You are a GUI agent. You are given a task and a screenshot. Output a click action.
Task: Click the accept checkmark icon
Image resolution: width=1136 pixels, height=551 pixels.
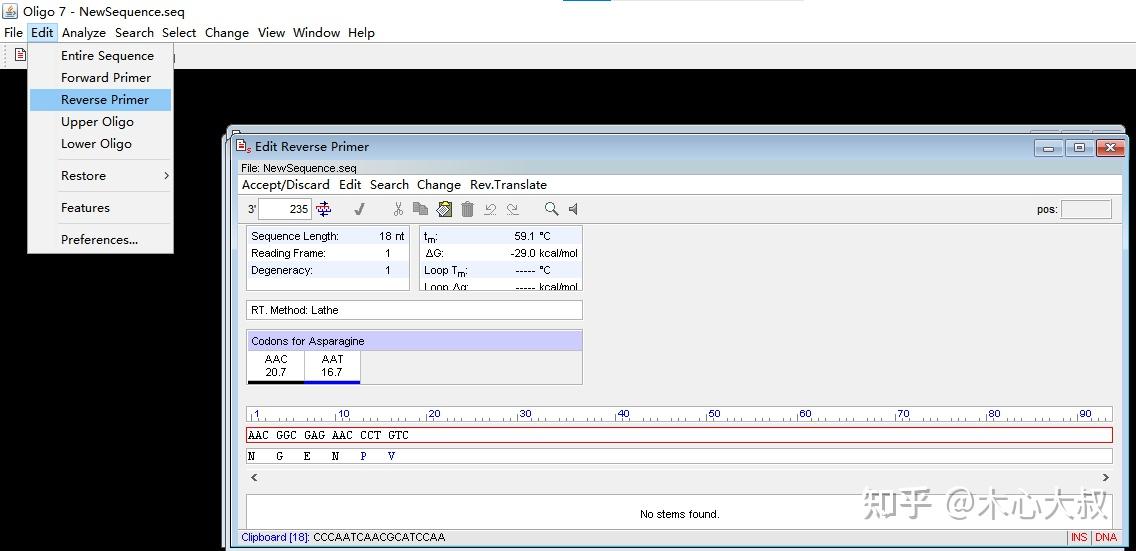(x=359, y=209)
